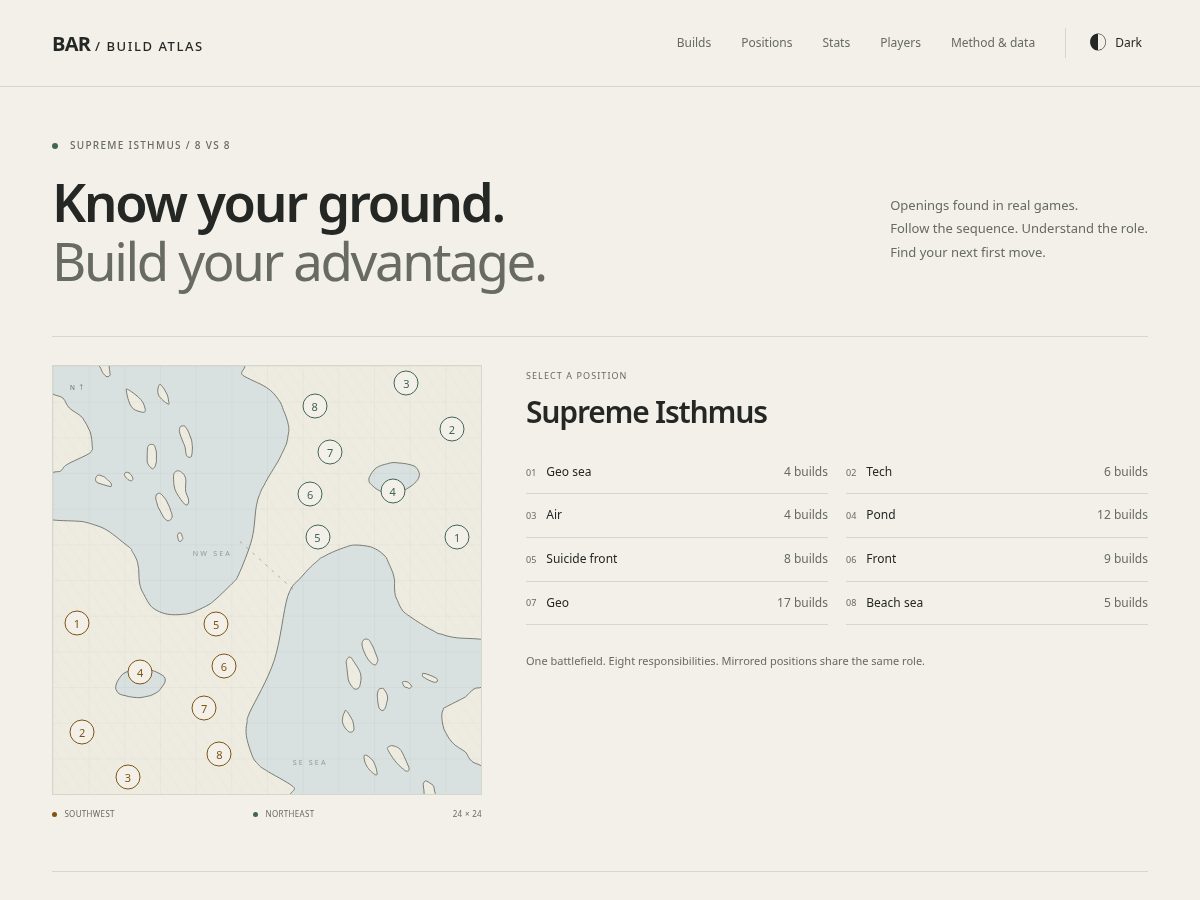The image size is (1200, 900).
Task: Click the SOUTHWEST legend label
Action: [x=89, y=814]
